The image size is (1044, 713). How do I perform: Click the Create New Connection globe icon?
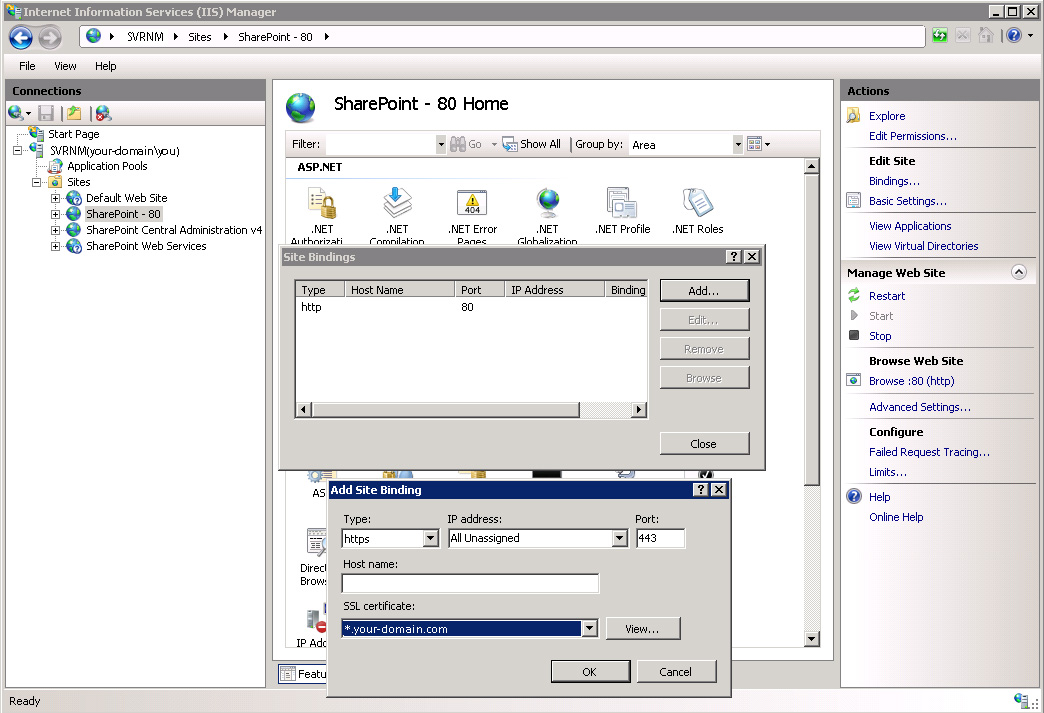16,113
